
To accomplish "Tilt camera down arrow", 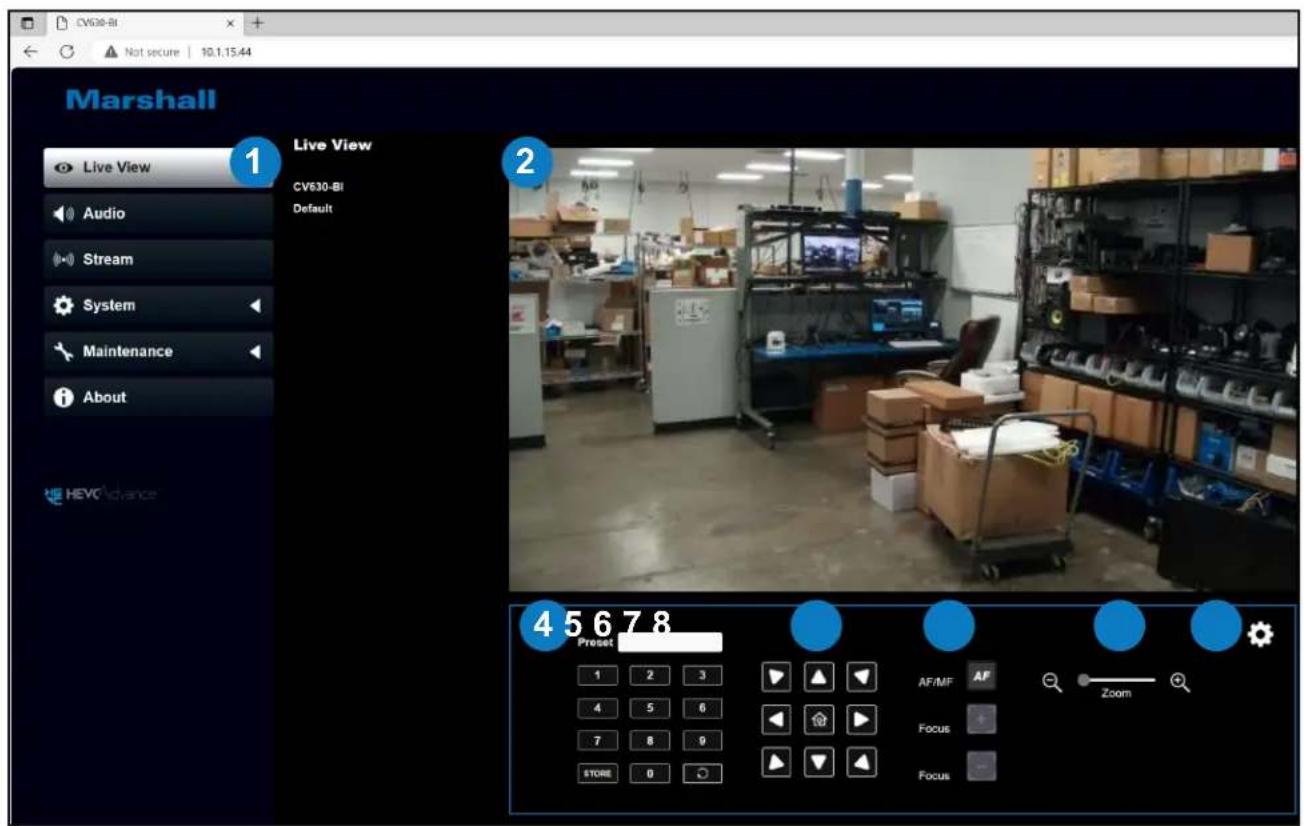I will [819, 763].
